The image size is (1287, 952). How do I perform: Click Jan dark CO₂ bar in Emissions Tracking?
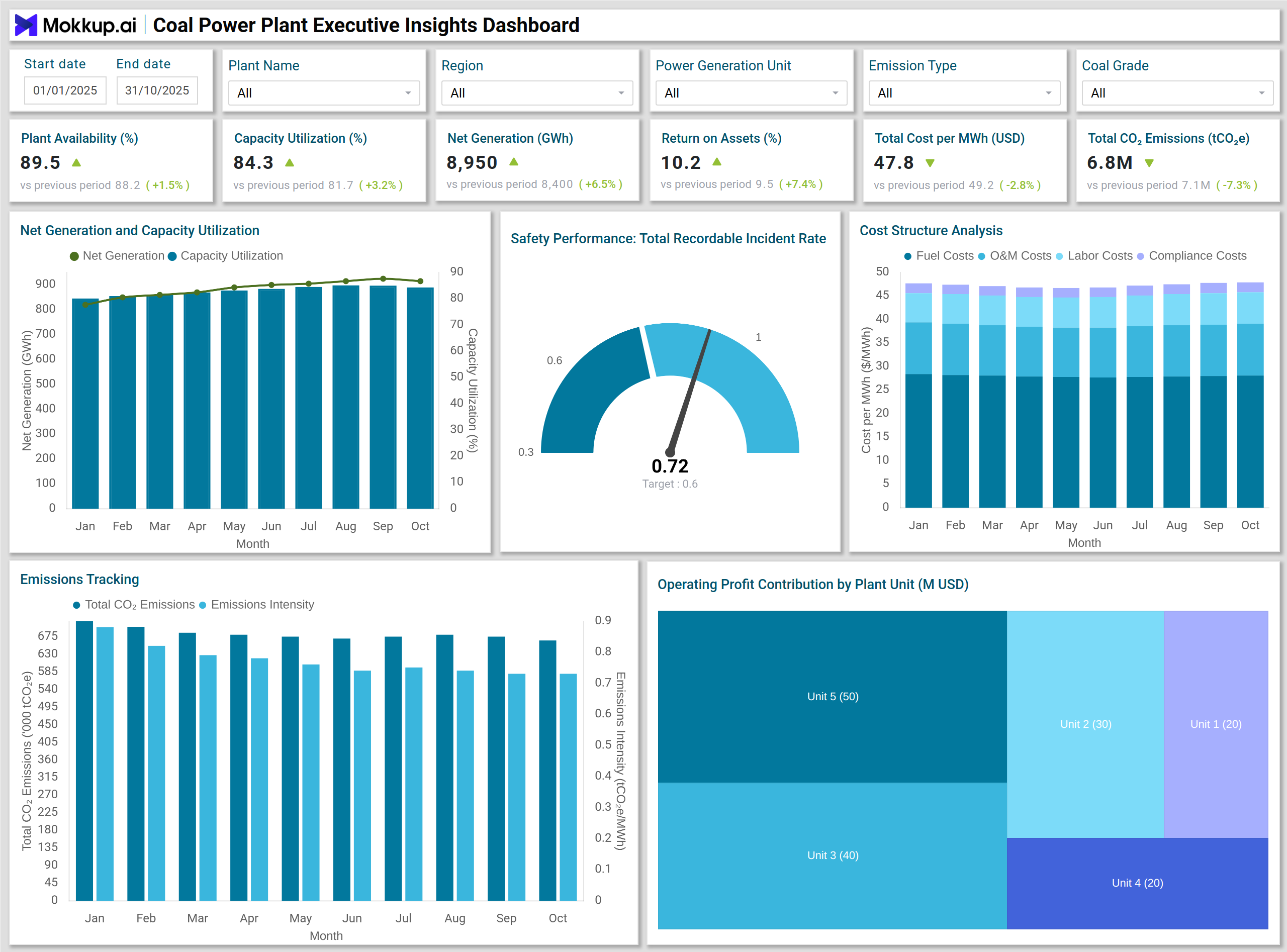click(x=85, y=760)
